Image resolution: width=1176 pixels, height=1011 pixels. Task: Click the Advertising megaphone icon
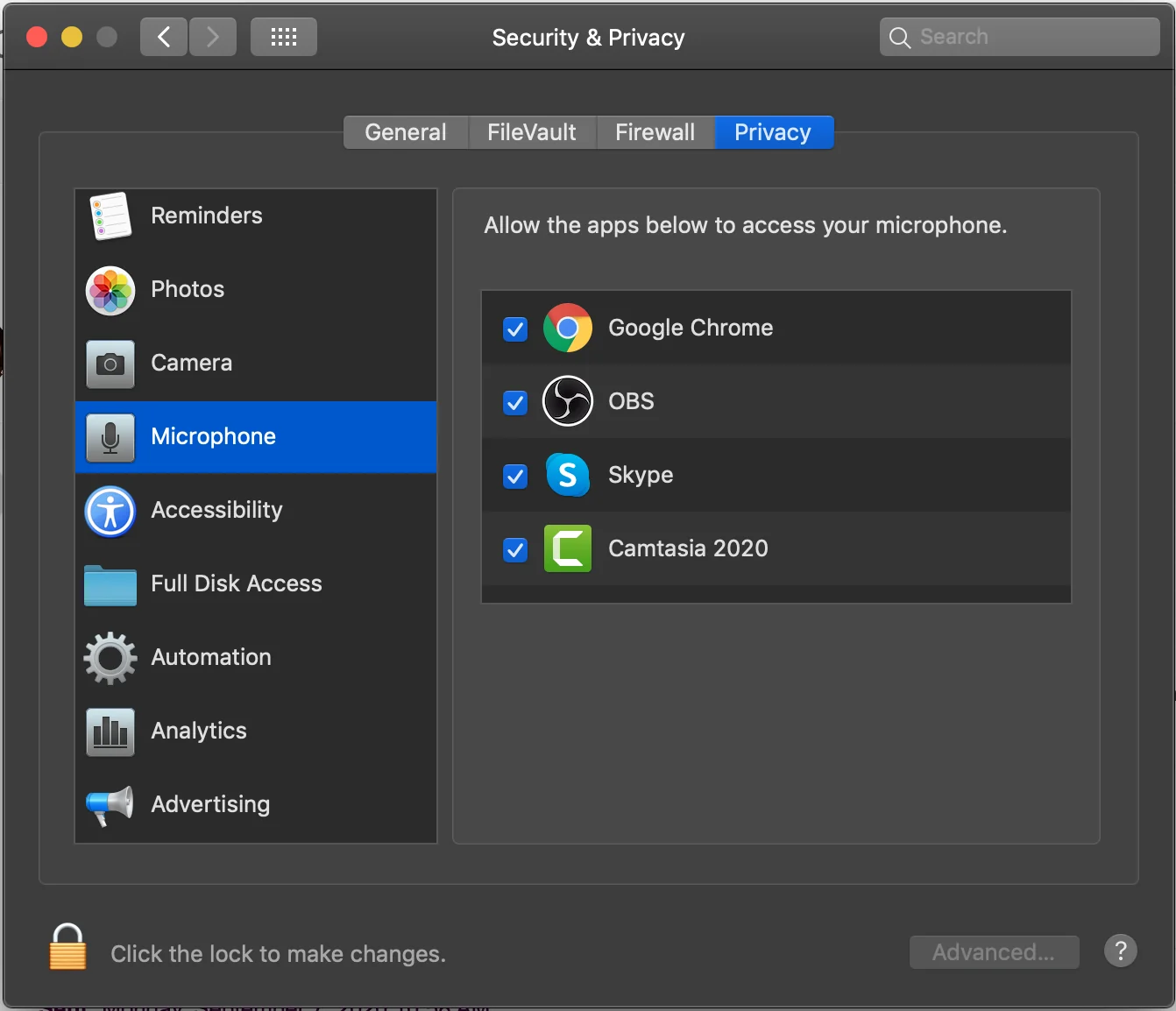[110, 805]
